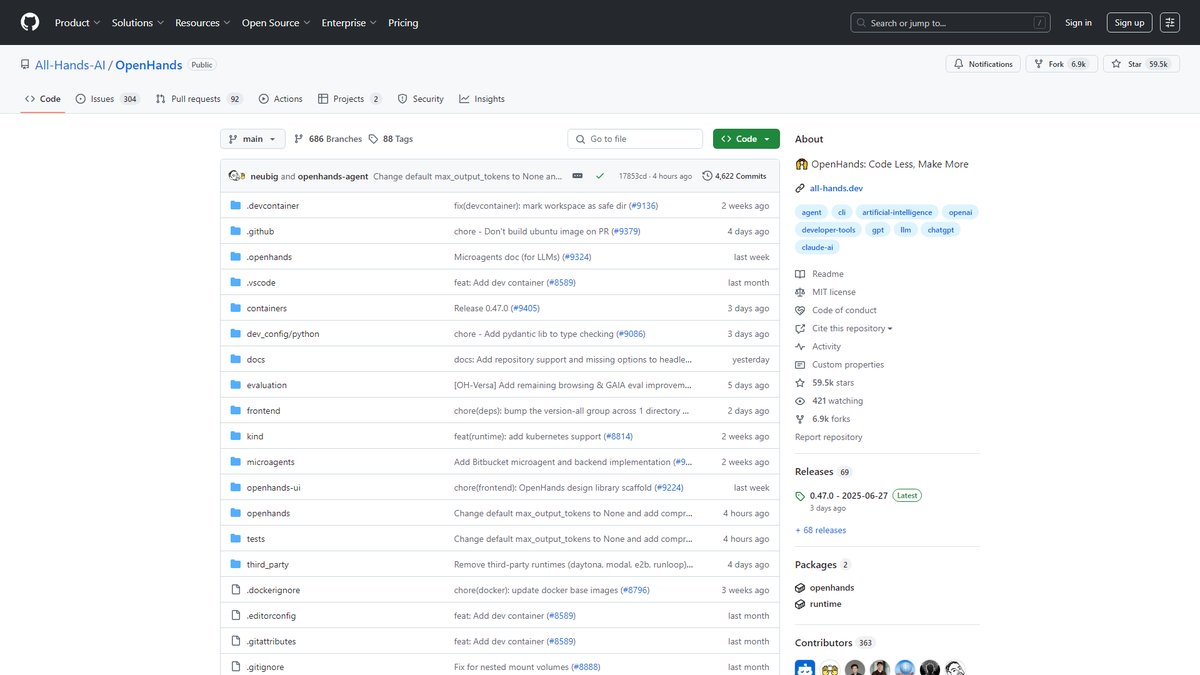Open the All-Hands-AI organization link
This screenshot has width=1200, height=675.
70,65
